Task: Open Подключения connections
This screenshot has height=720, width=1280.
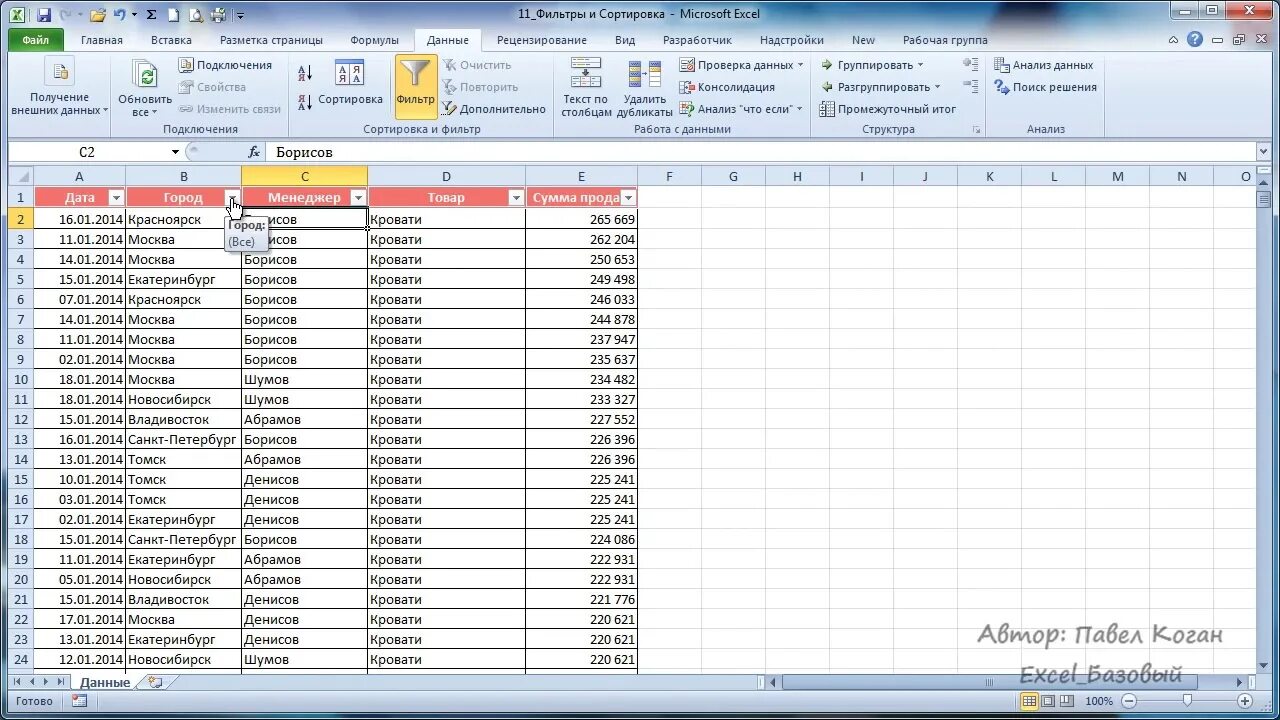Action: coord(226,65)
